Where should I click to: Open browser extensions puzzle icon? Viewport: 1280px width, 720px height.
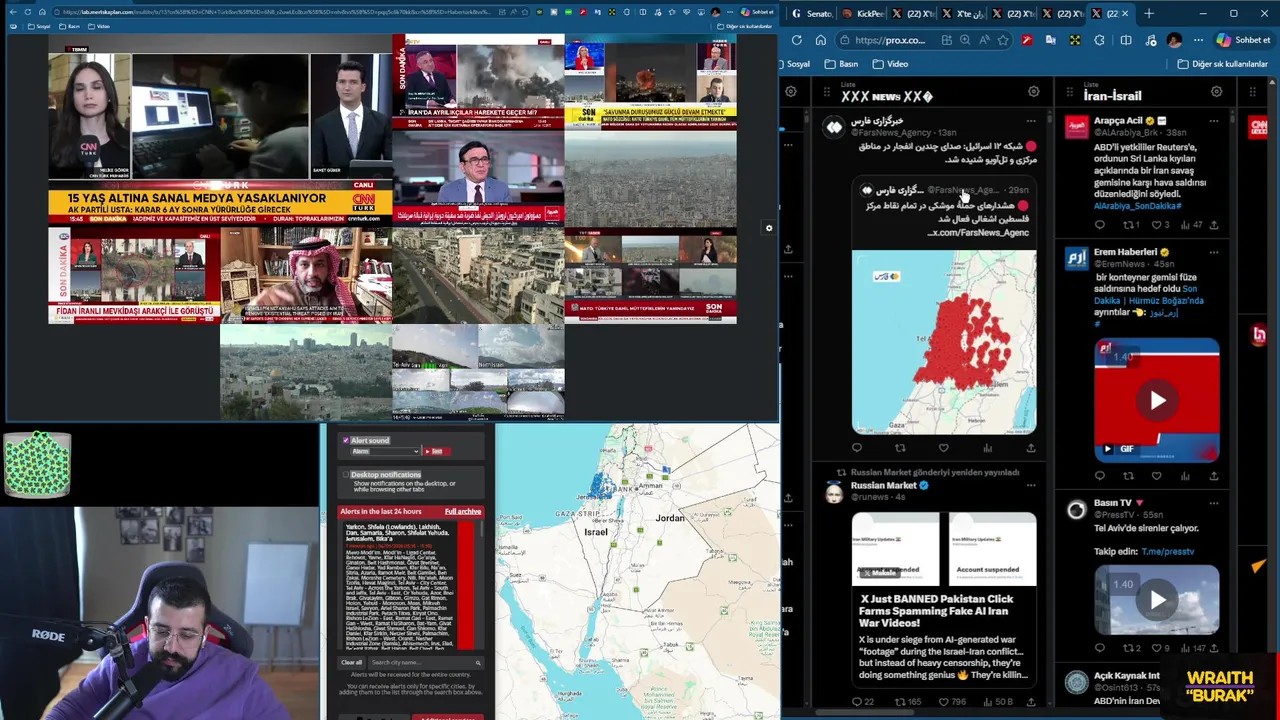tap(1099, 40)
